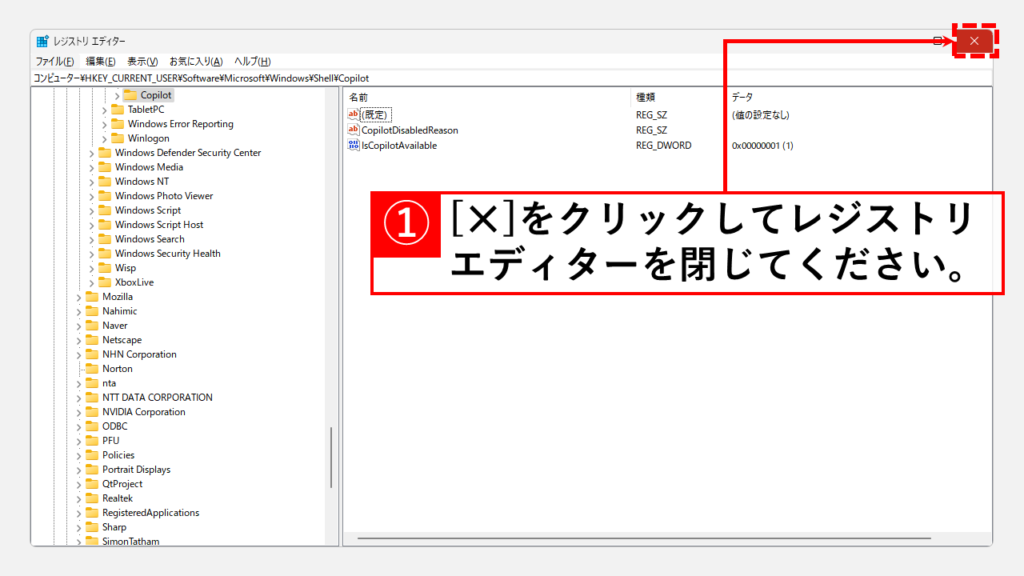Viewport: 1024px width, 576px height.
Task: Select the TabletPC folder icon
Action: point(117,110)
